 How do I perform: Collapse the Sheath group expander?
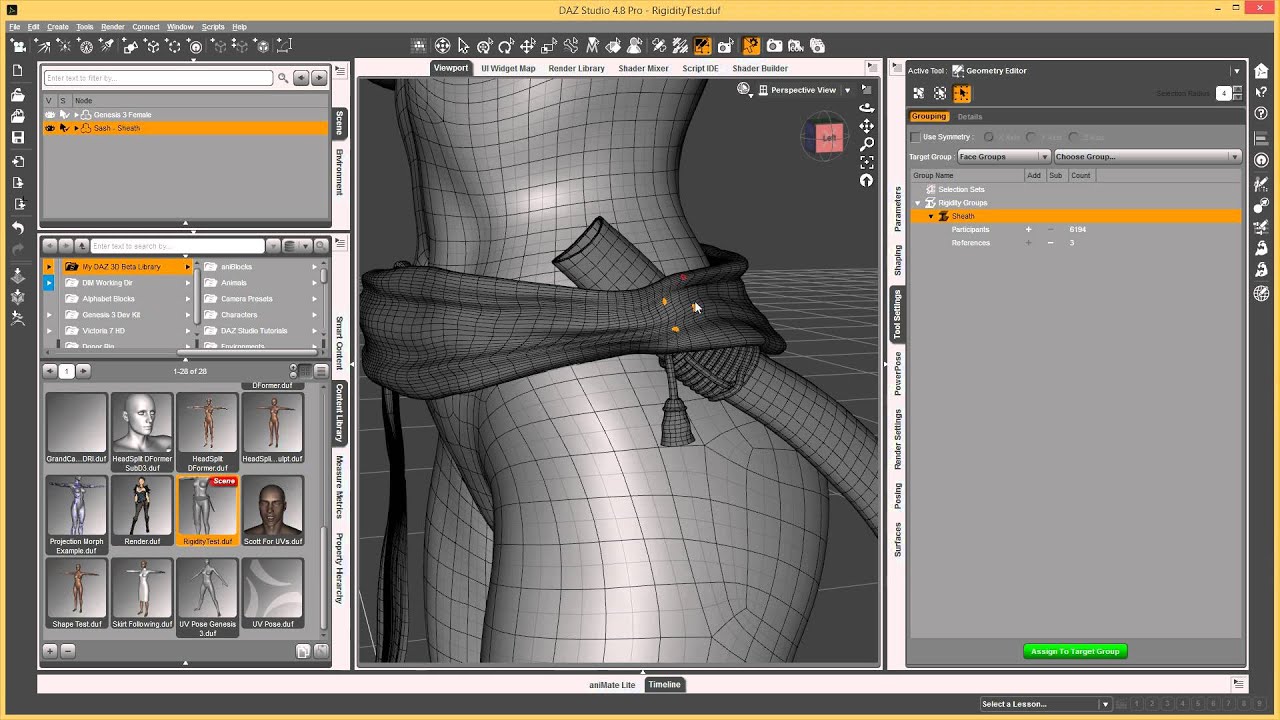pyautogui.click(x=931, y=216)
